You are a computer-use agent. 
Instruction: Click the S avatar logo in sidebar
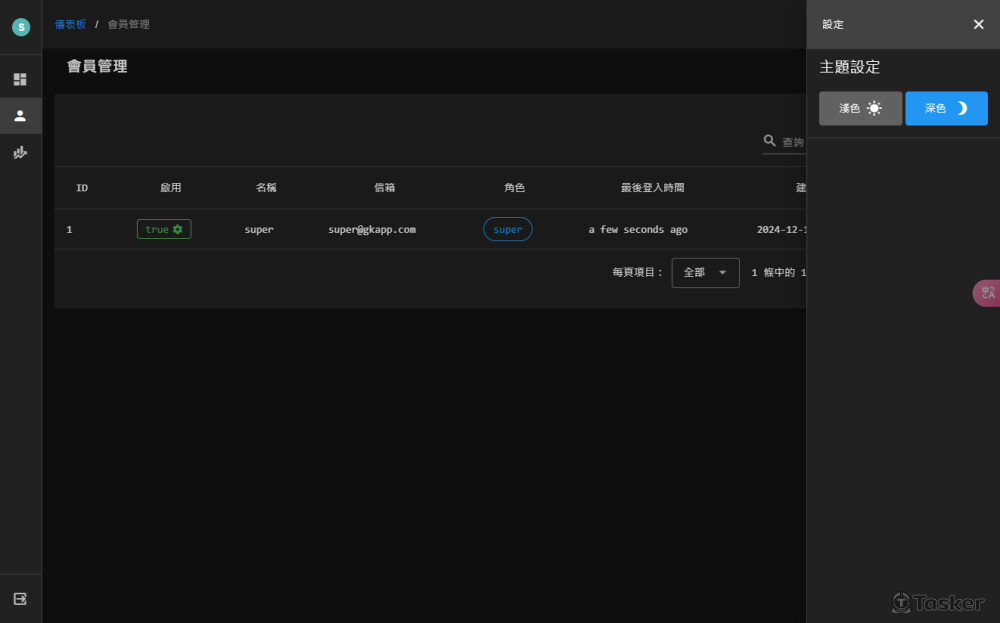pos(21,27)
